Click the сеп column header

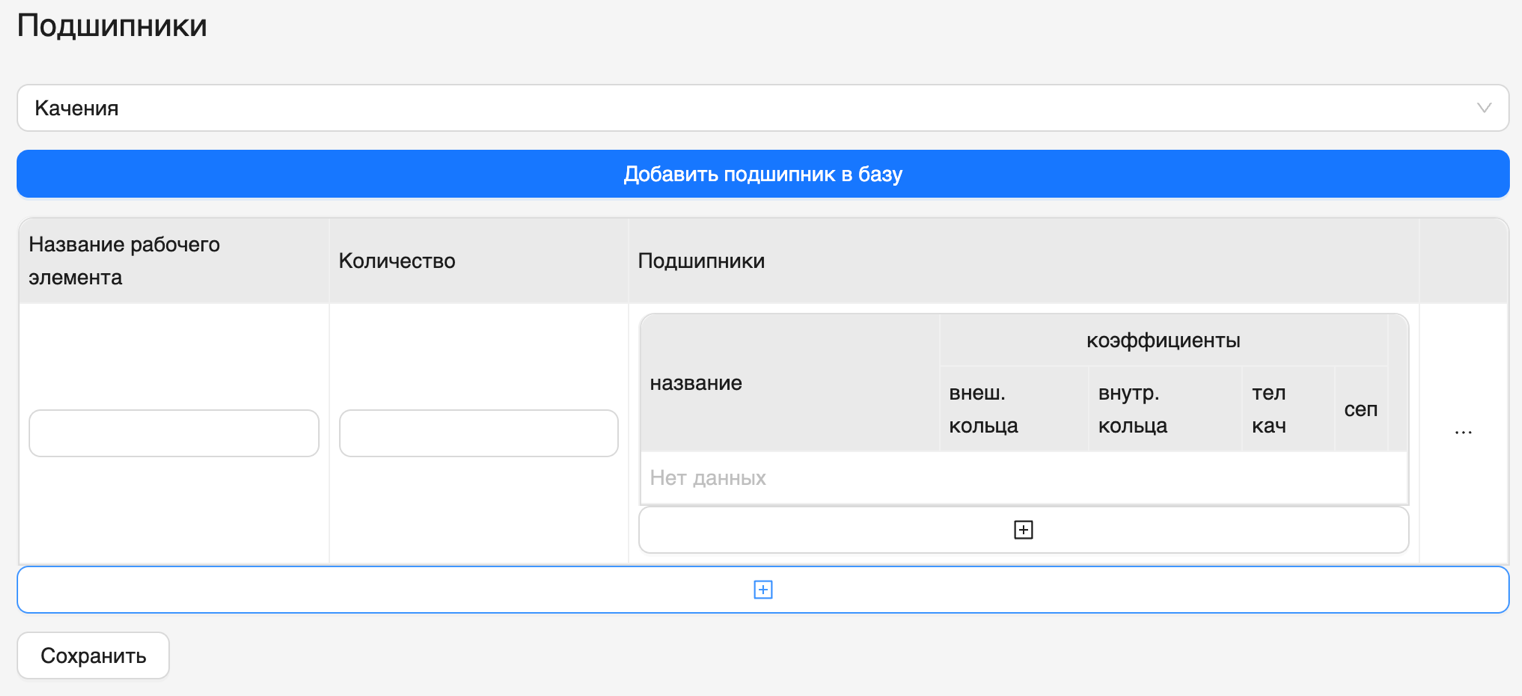point(1361,407)
